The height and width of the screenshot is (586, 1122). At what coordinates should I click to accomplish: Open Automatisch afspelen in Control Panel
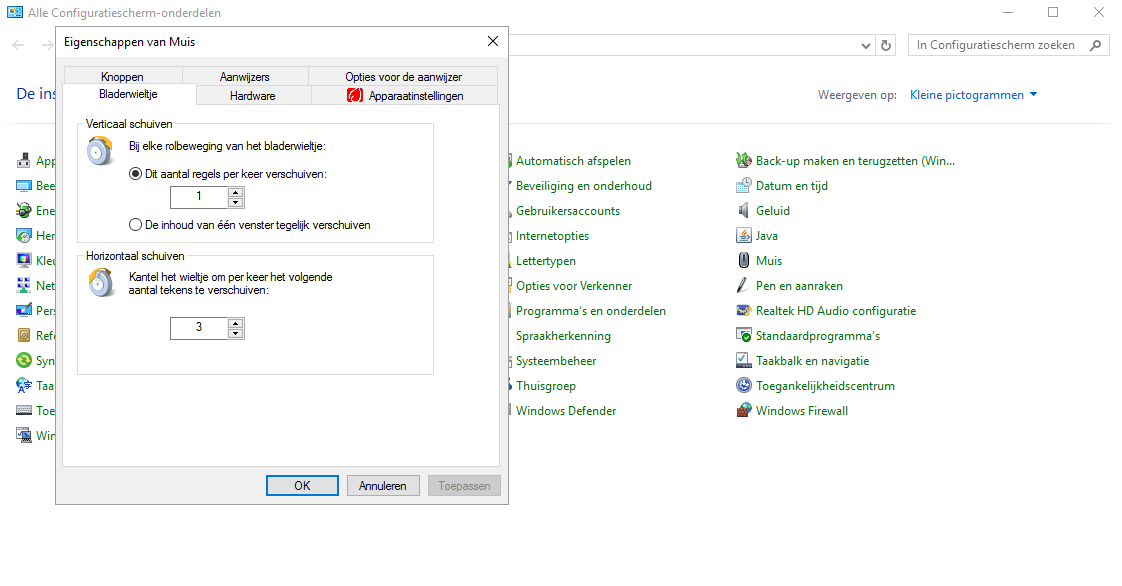[573, 161]
